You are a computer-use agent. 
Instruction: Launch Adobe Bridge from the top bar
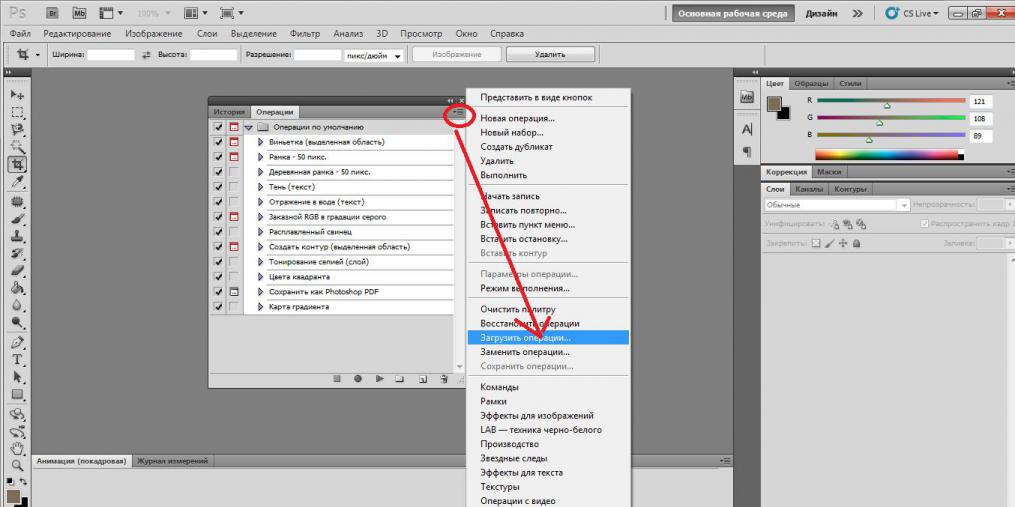(54, 12)
